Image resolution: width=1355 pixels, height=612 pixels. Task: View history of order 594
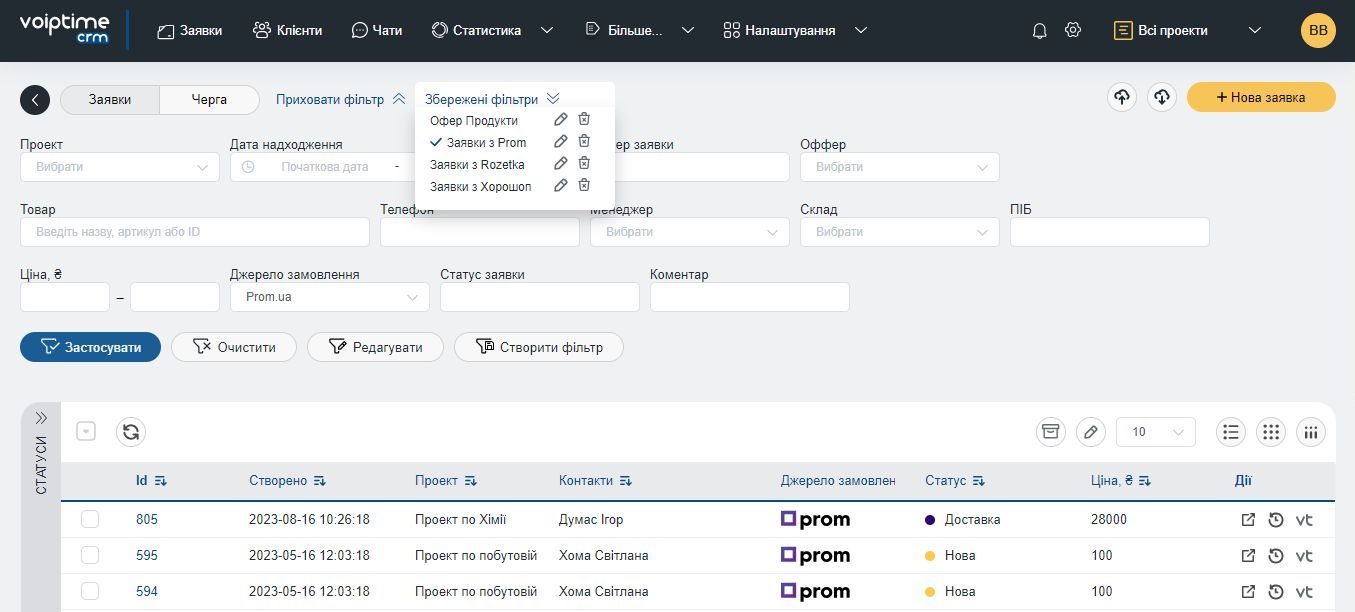[1275, 592]
